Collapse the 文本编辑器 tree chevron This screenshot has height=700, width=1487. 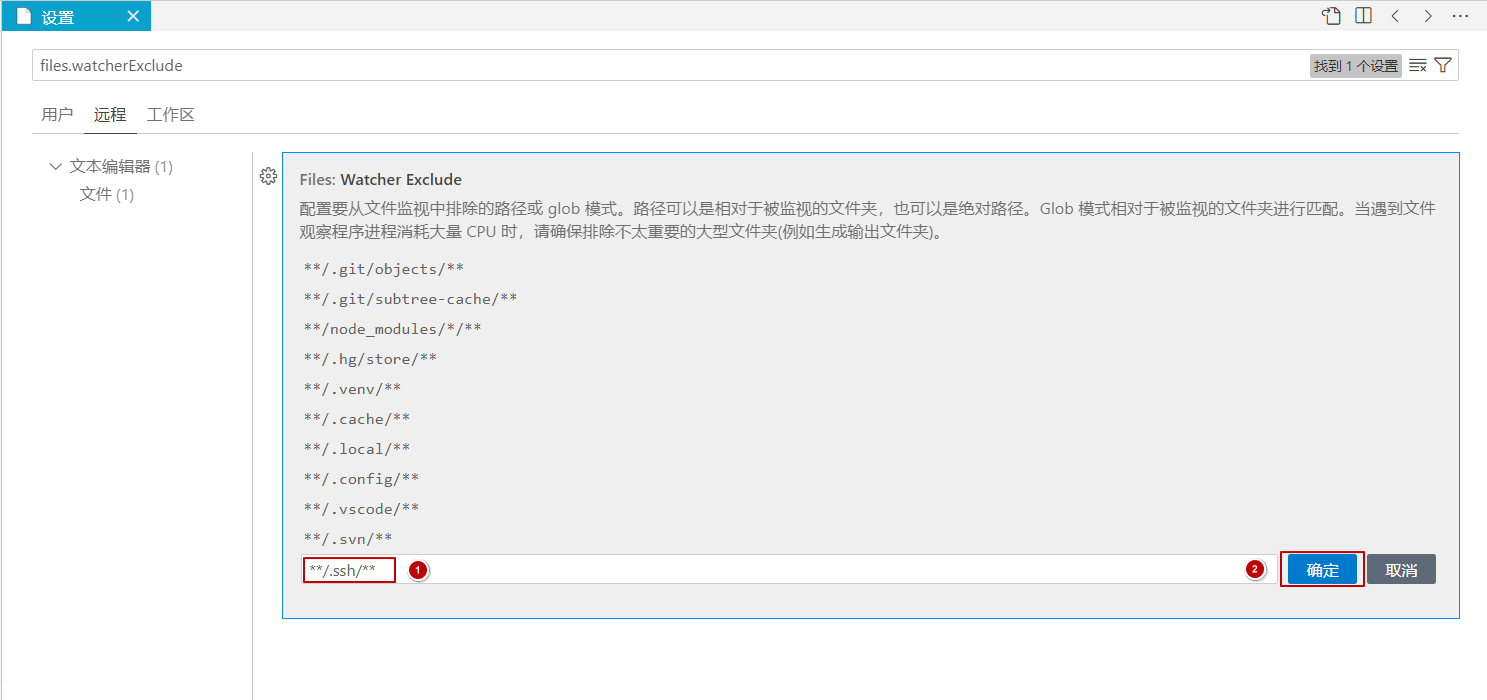55,167
